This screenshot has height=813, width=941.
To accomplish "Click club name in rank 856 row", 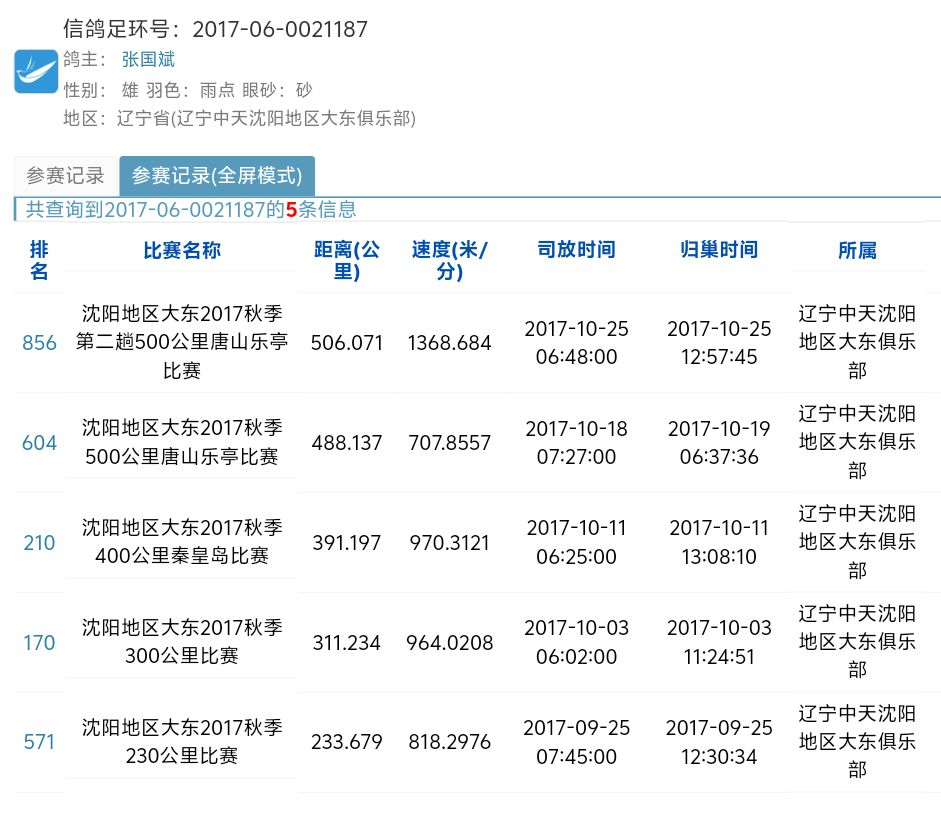I will [x=857, y=342].
